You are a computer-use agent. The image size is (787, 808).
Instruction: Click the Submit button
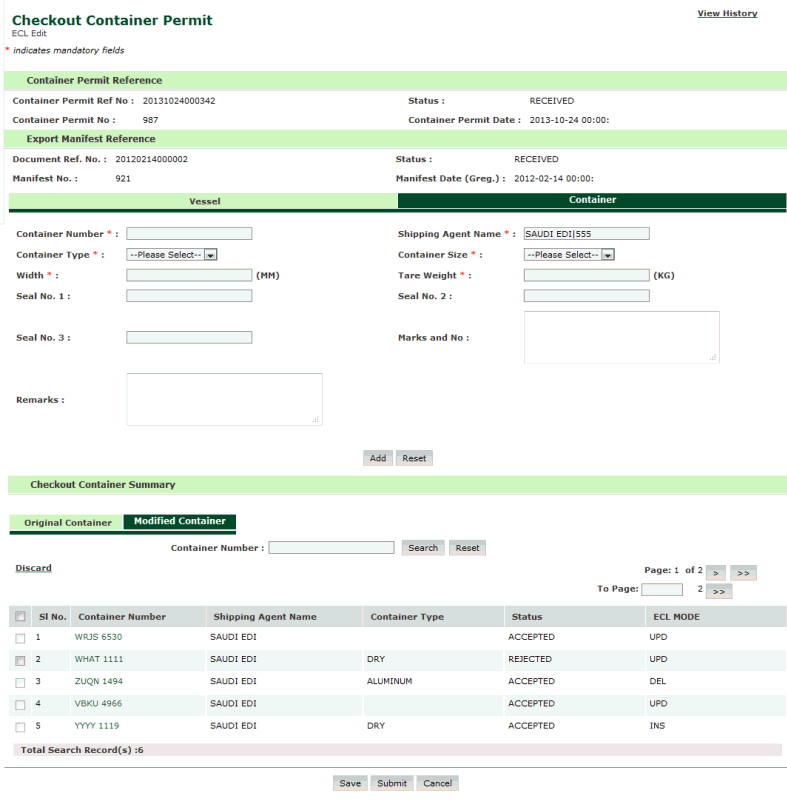click(392, 783)
